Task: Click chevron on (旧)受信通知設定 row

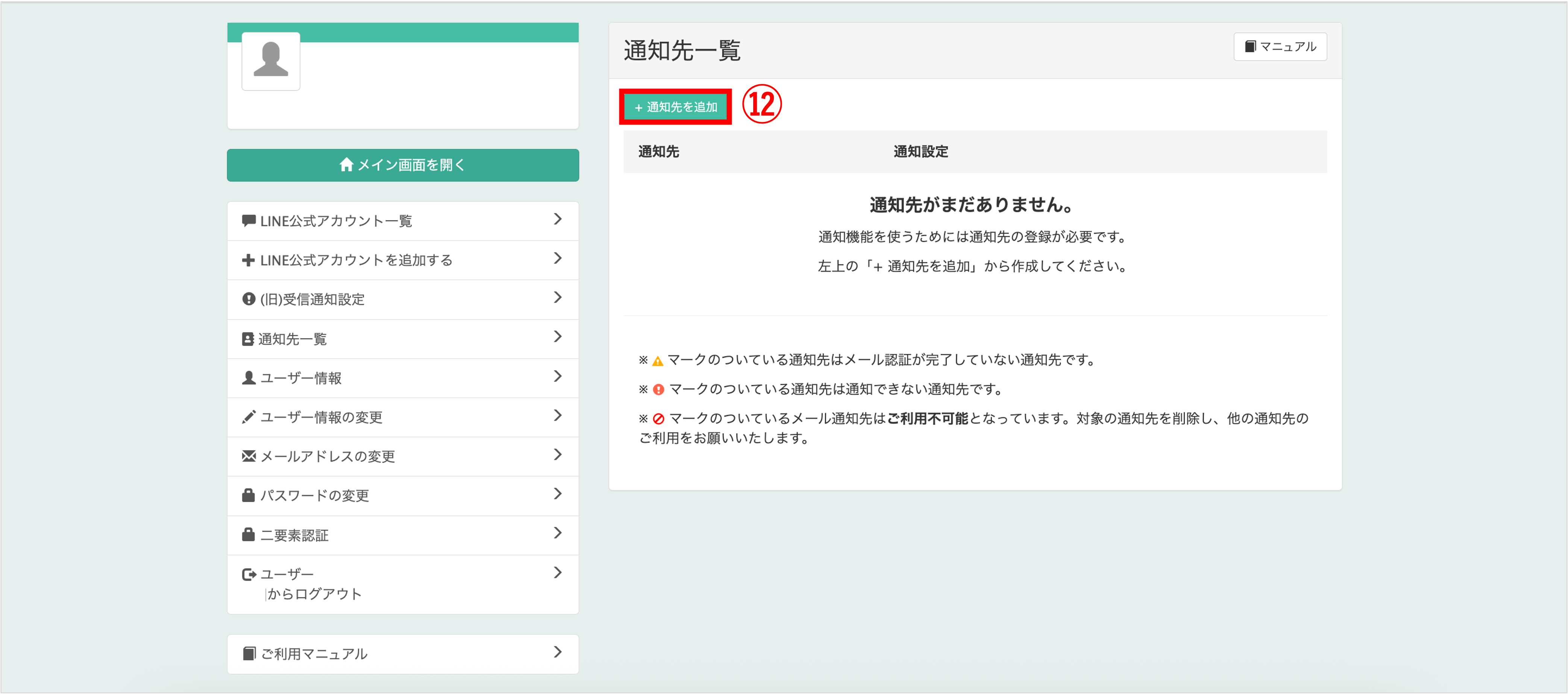Action: coord(558,297)
